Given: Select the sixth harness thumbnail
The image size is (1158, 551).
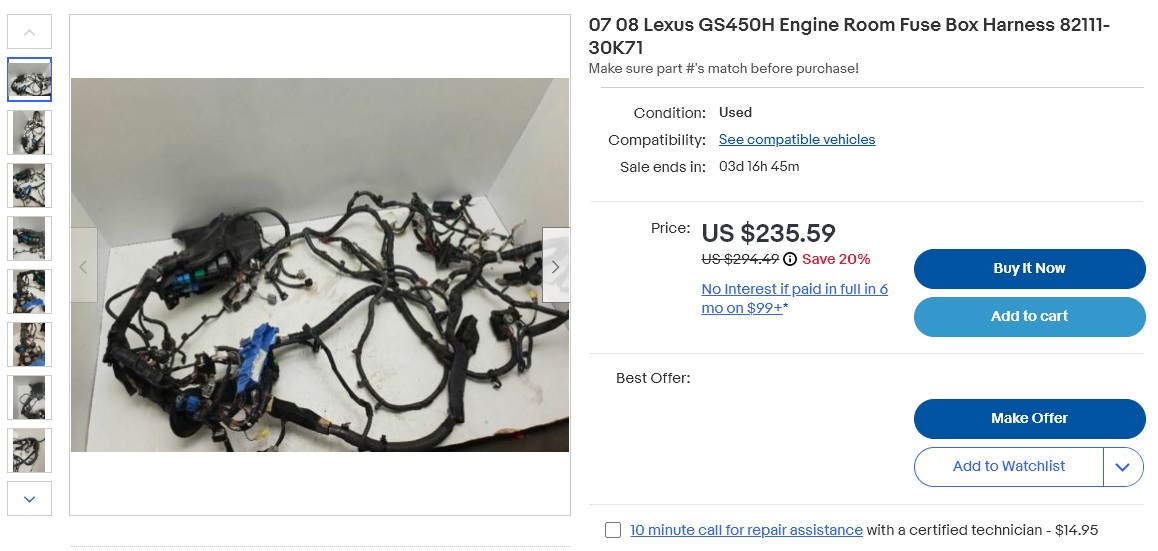Looking at the screenshot, I should [30, 345].
